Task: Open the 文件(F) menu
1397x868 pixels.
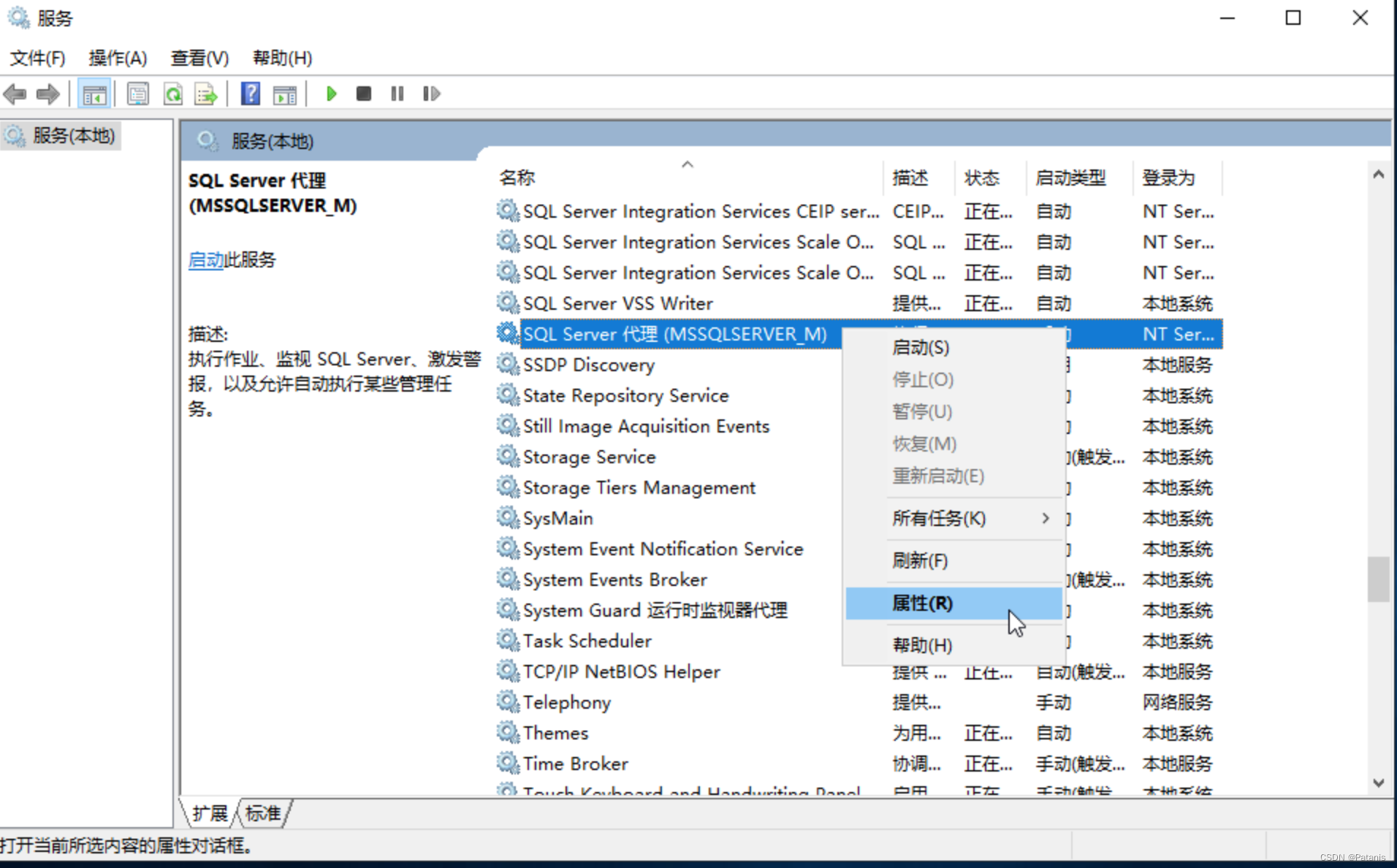Action: (x=38, y=58)
